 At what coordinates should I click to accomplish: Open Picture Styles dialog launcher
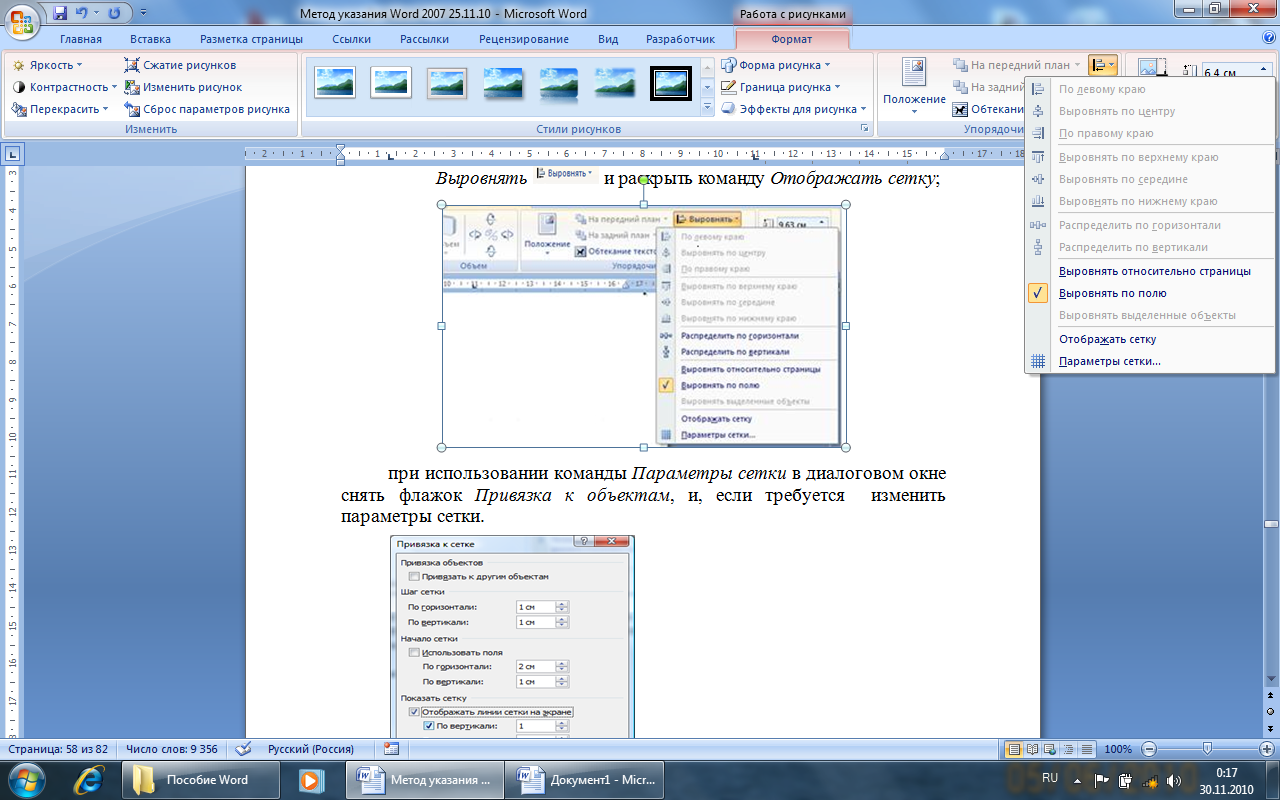click(864, 129)
